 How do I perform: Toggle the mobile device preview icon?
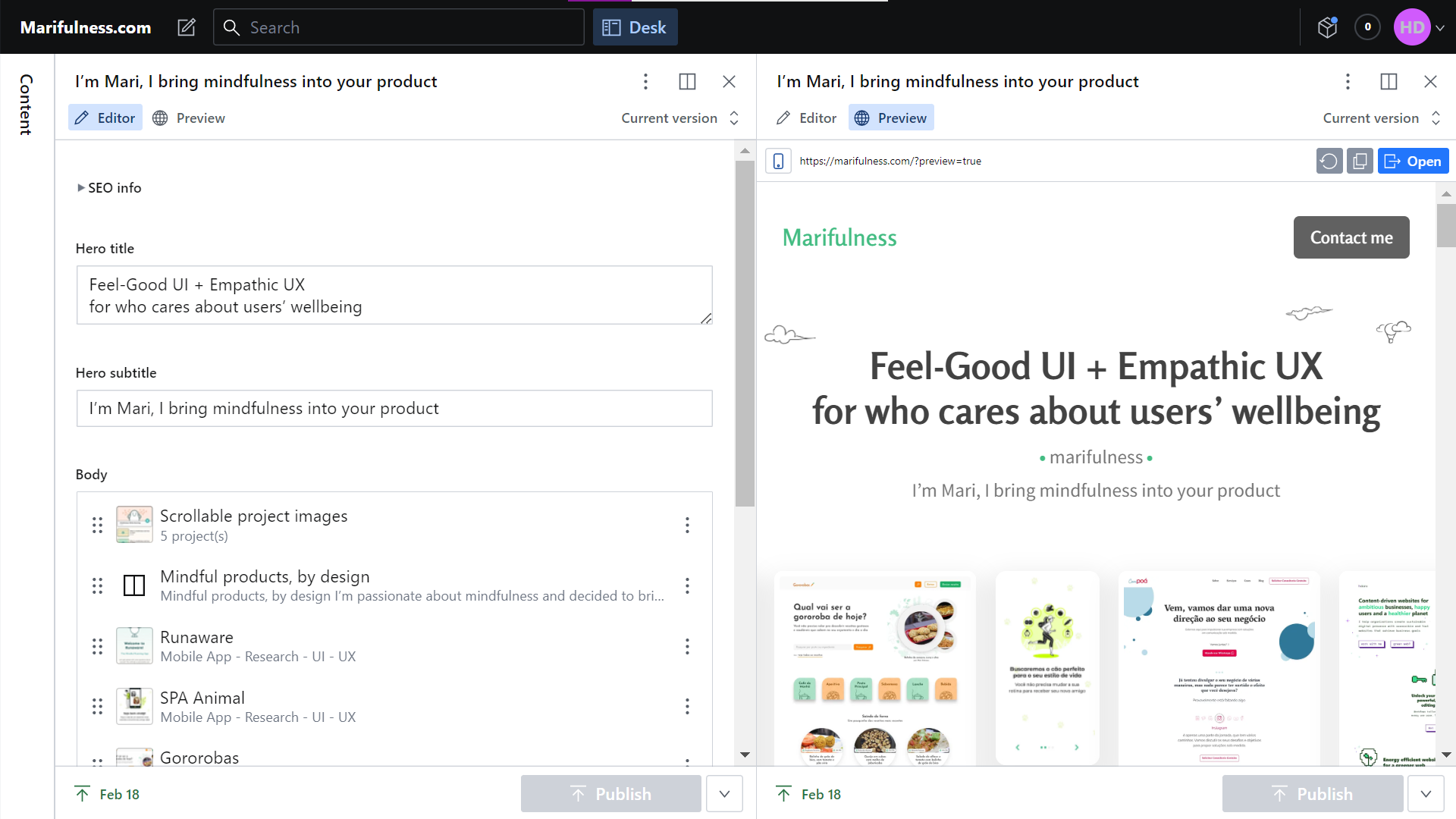click(x=778, y=161)
